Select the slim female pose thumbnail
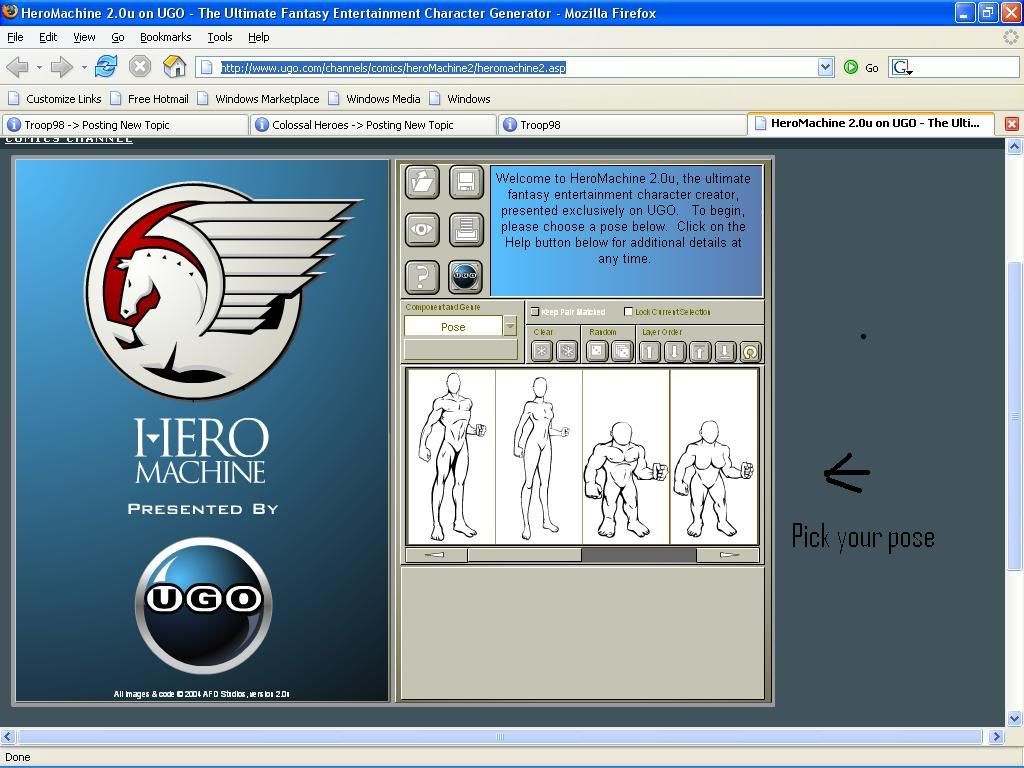Image resolution: width=1024 pixels, height=768 pixels. [x=539, y=456]
